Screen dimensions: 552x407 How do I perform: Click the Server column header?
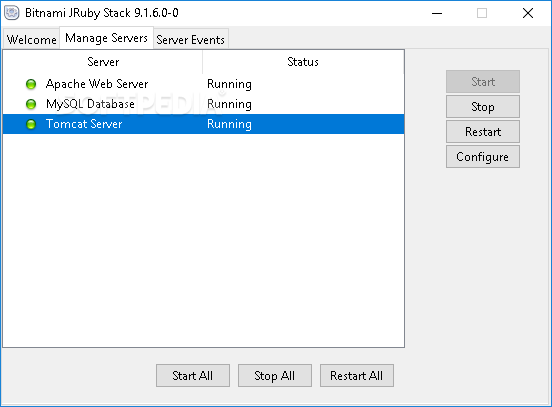click(x=103, y=62)
